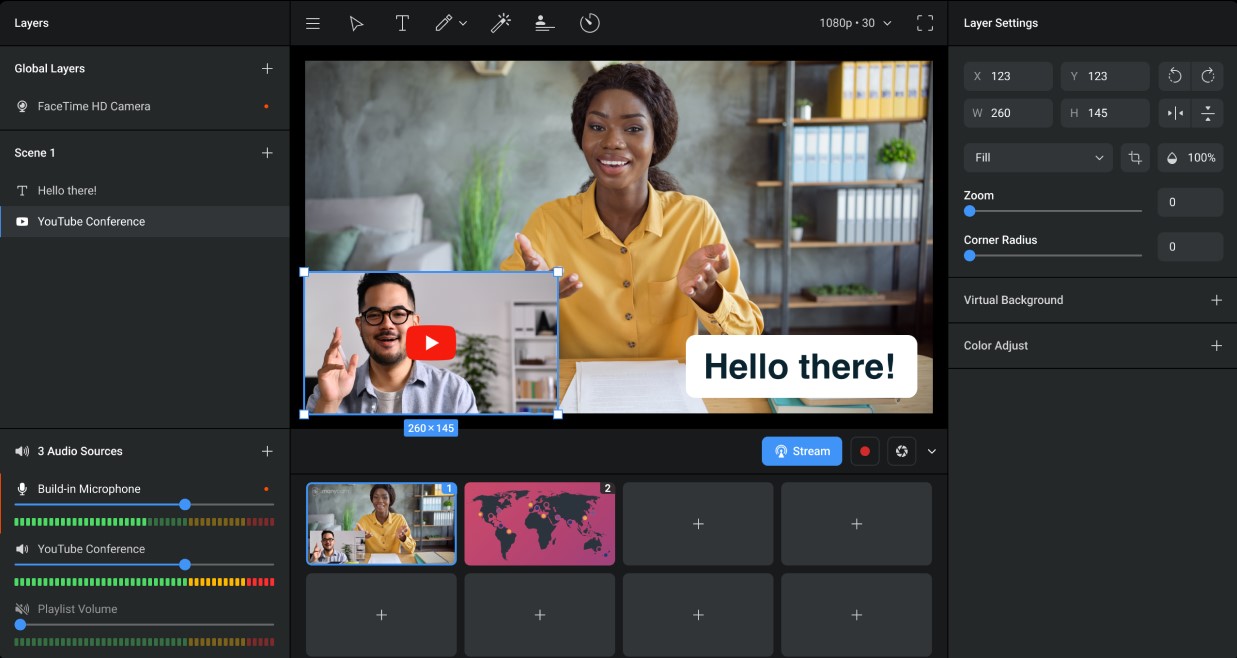Image resolution: width=1237 pixels, height=658 pixels.
Task: Click the Scene 1 heading
Action: click(35, 153)
